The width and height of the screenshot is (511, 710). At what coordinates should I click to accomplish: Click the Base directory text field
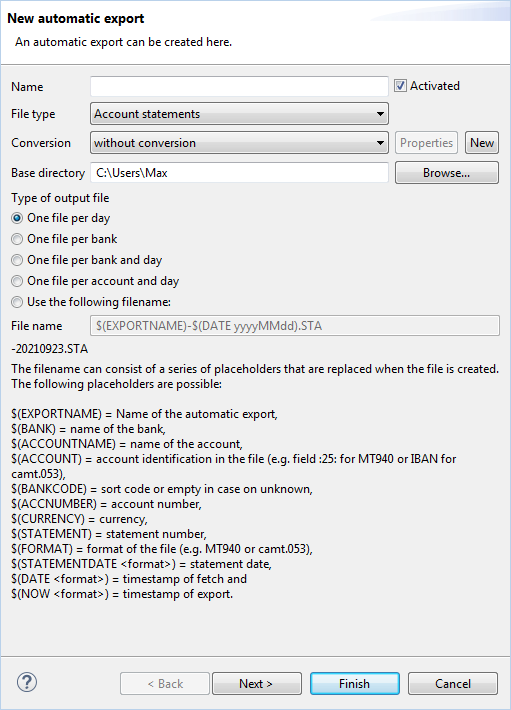(x=239, y=173)
